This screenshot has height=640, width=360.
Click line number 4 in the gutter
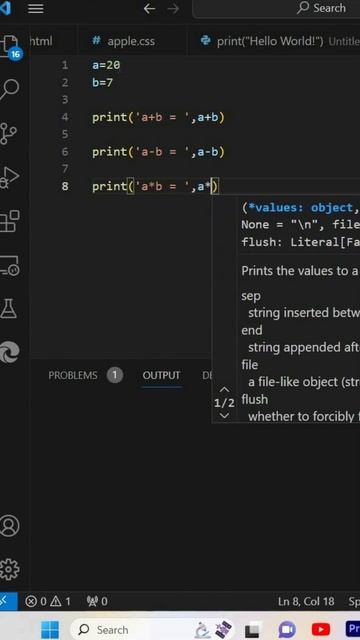click(x=65, y=118)
